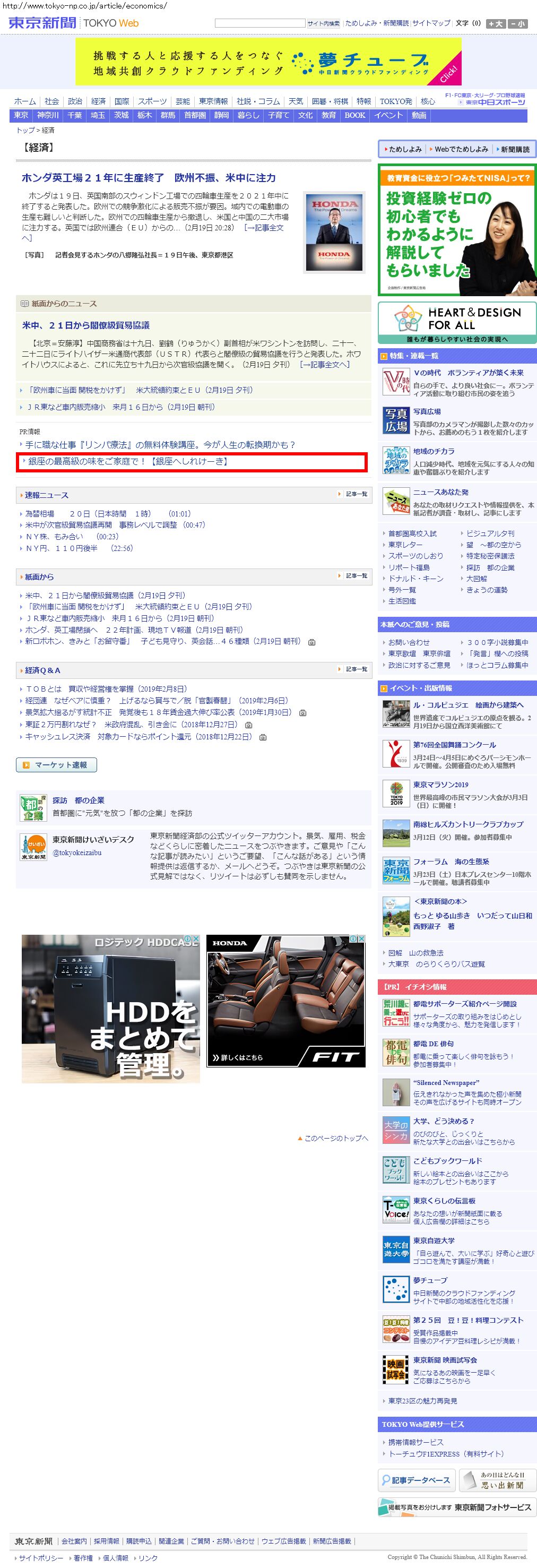The image size is (537, 1568).
Task: Focus the site search input field
Action: [x=259, y=23]
